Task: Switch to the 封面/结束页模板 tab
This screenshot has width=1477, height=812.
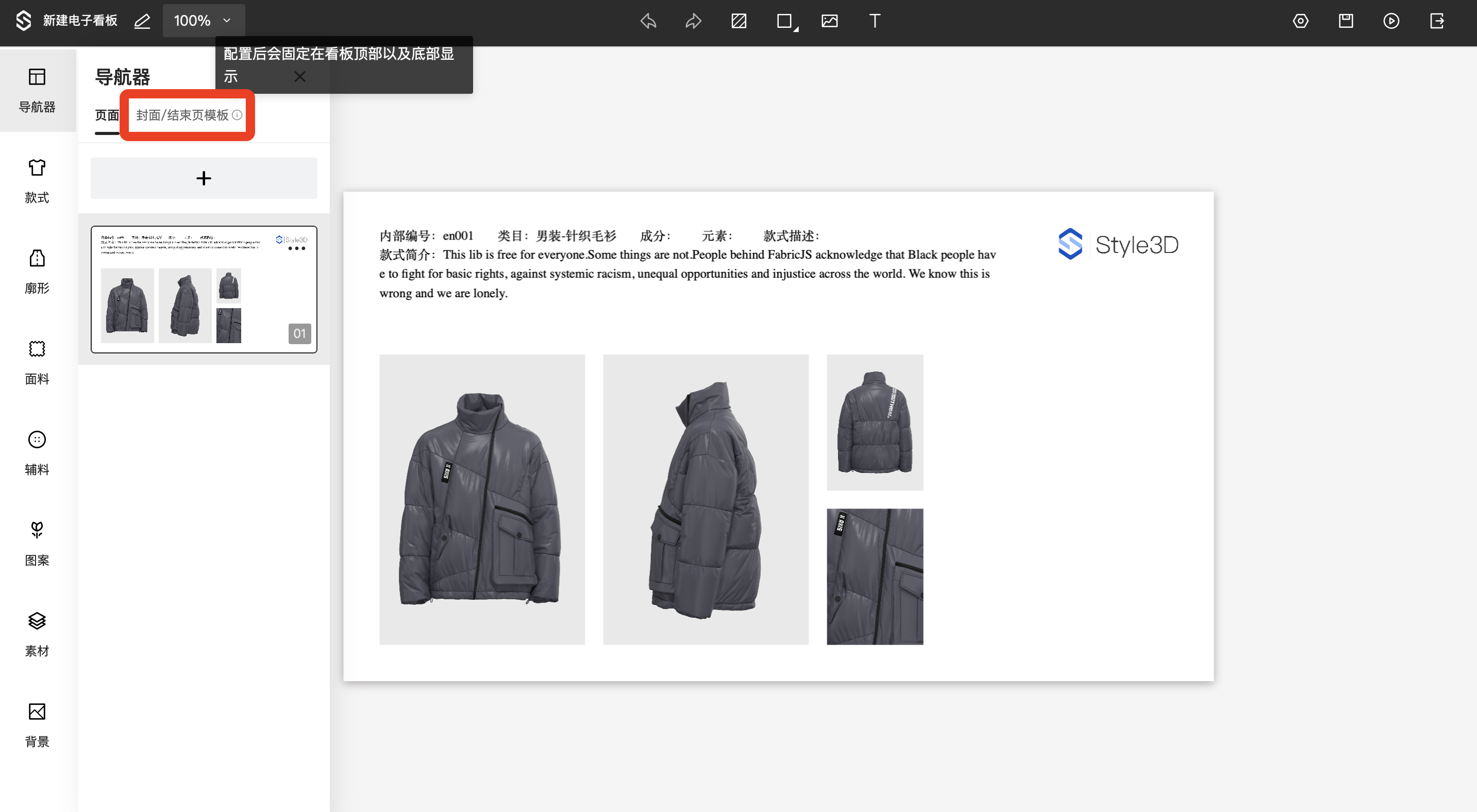Action: (182, 115)
